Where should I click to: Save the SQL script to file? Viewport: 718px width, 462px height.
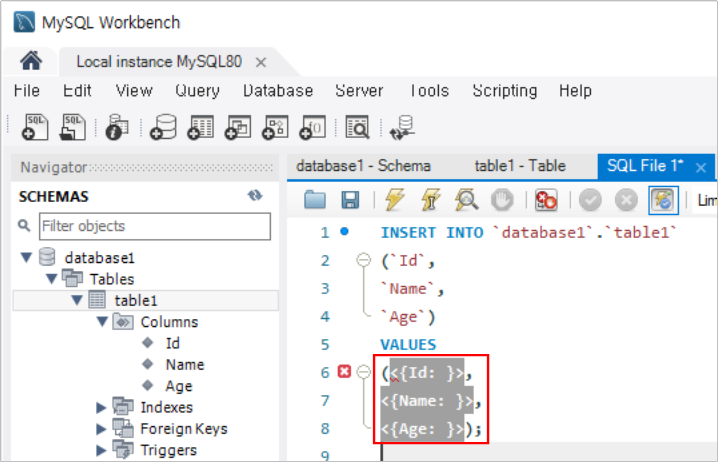coord(350,200)
